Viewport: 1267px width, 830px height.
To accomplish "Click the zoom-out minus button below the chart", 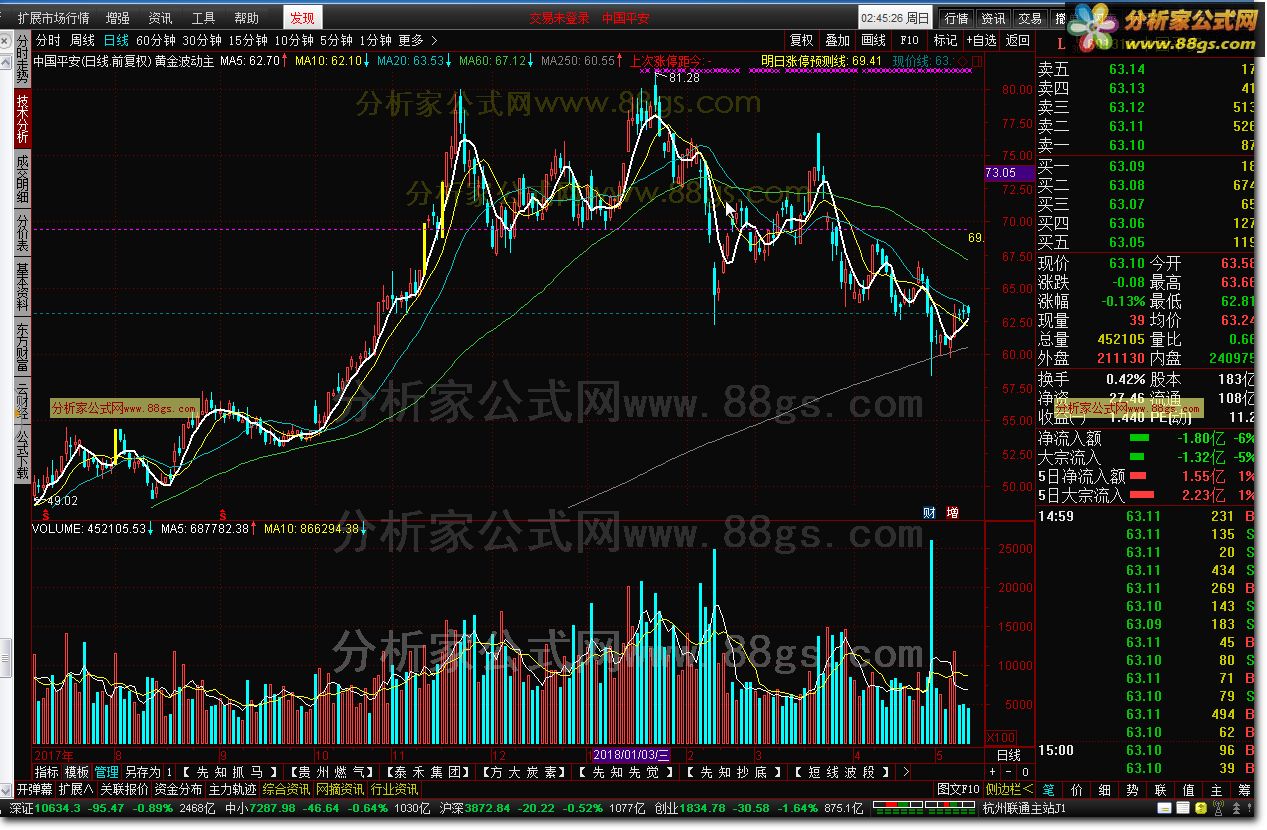I will (x=1008, y=772).
